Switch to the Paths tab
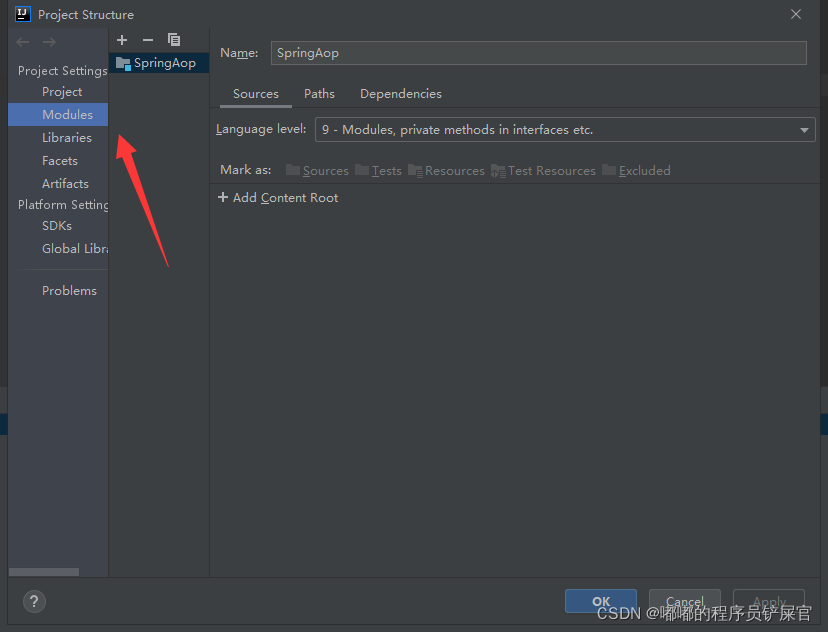This screenshot has width=828, height=632. tap(319, 94)
